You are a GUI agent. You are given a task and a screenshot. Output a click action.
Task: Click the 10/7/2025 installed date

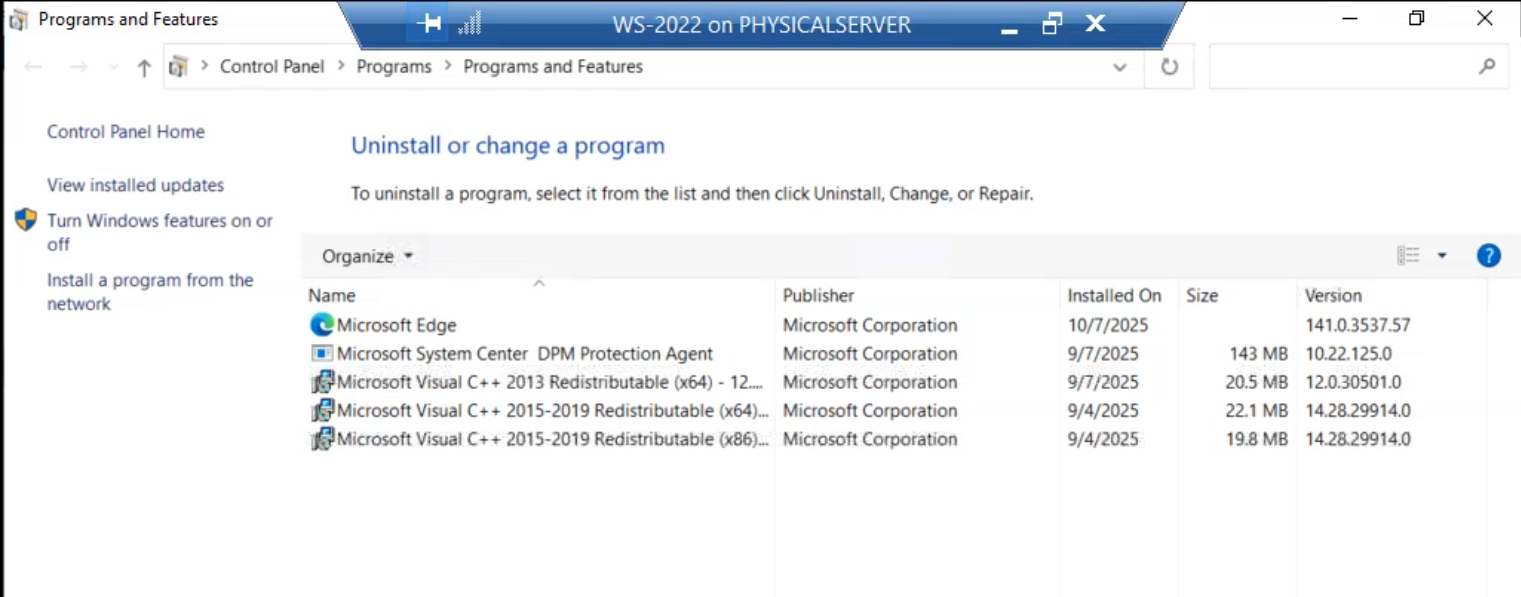tap(1107, 325)
